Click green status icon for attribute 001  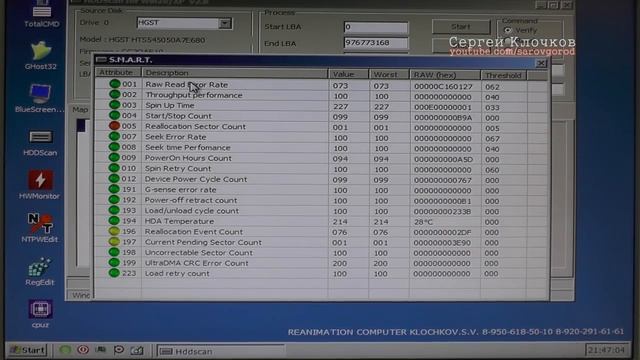tap(115, 84)
